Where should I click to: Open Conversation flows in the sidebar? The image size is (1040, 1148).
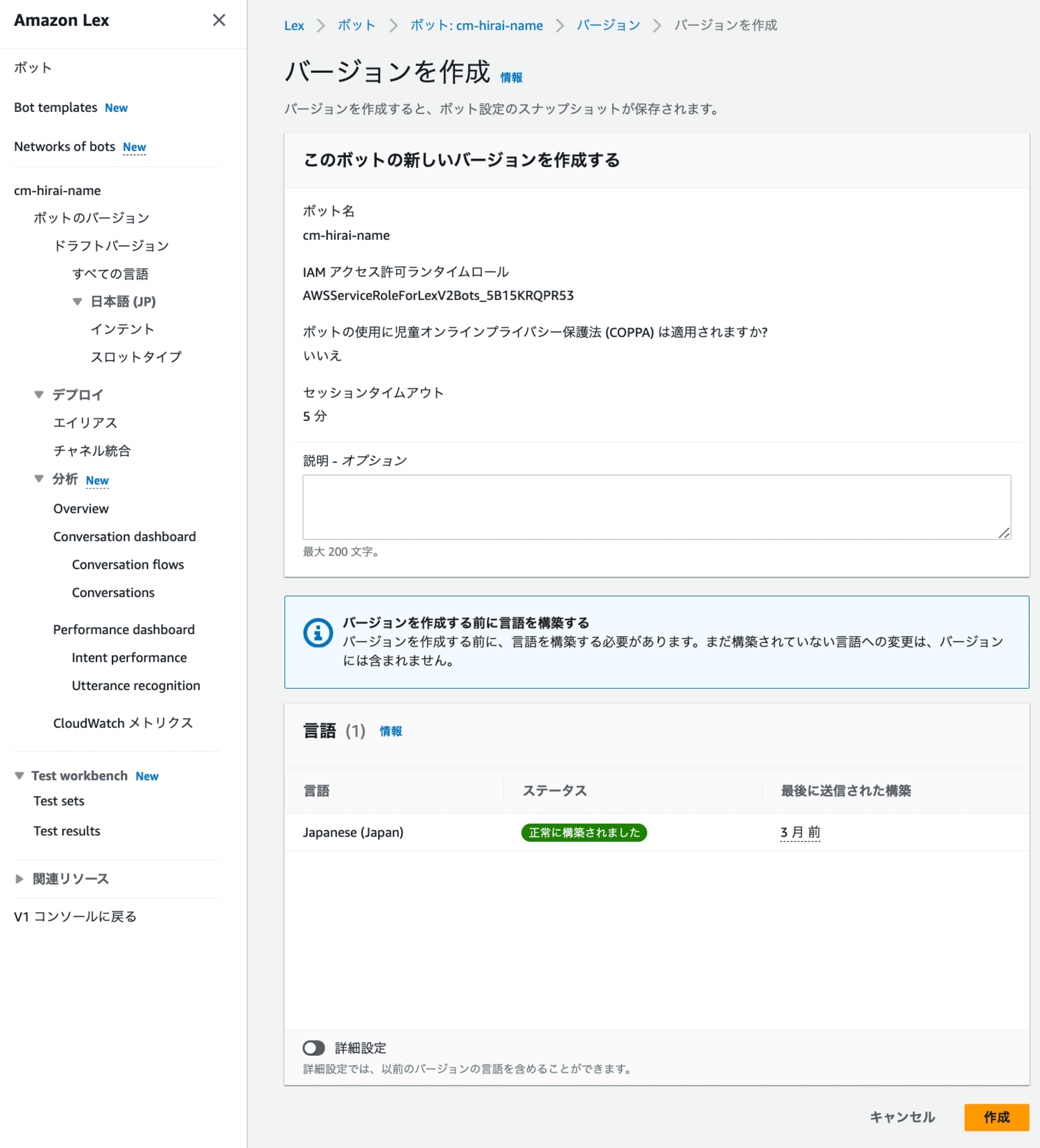click(x=128, y=564)
